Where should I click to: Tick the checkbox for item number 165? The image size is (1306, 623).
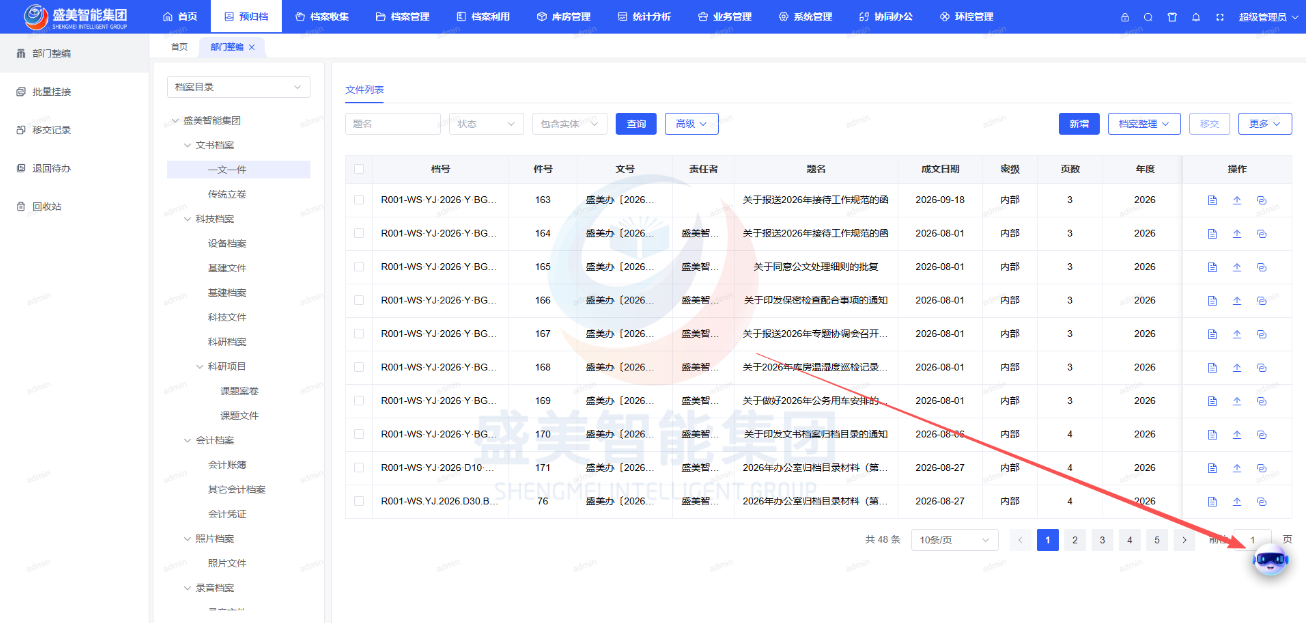[x=359, y=267]
